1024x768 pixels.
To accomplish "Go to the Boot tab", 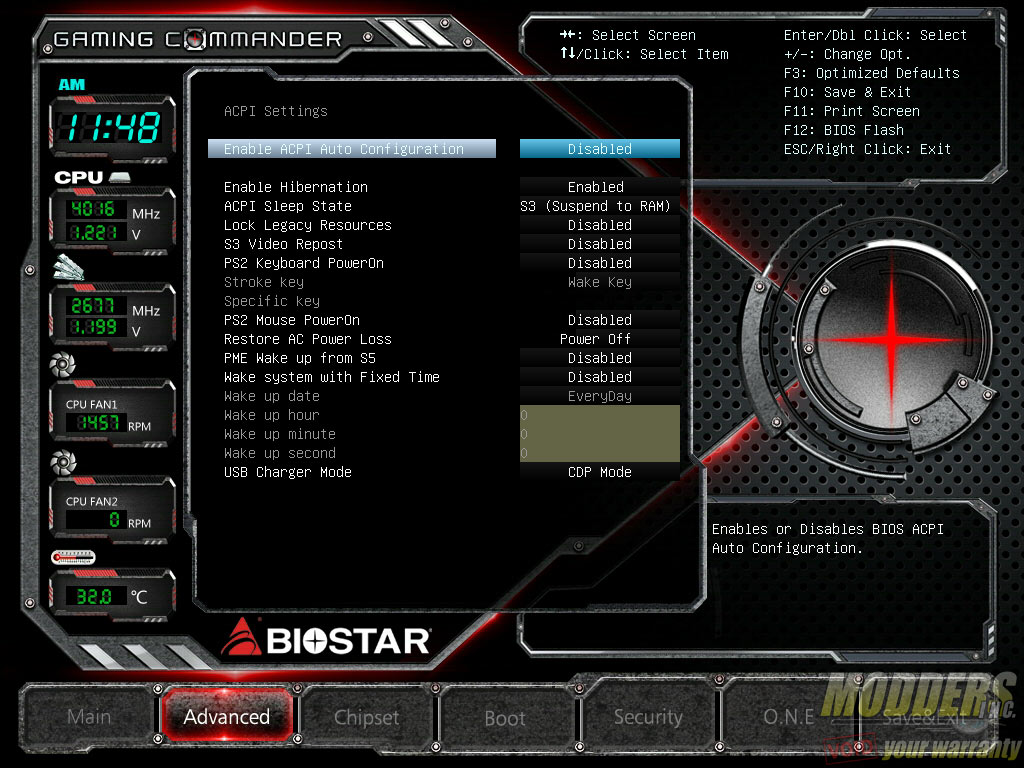I will (505, 718).
